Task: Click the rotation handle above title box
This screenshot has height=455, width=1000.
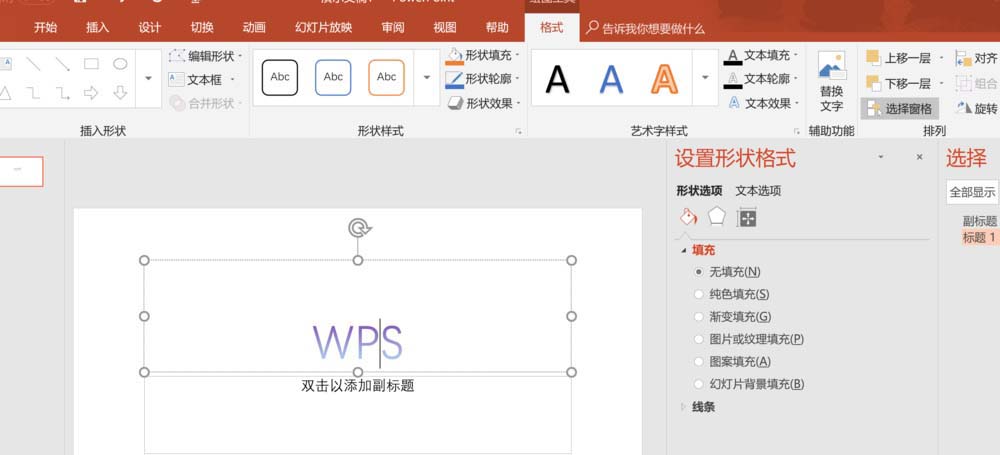Action: (x=359, y=228)
